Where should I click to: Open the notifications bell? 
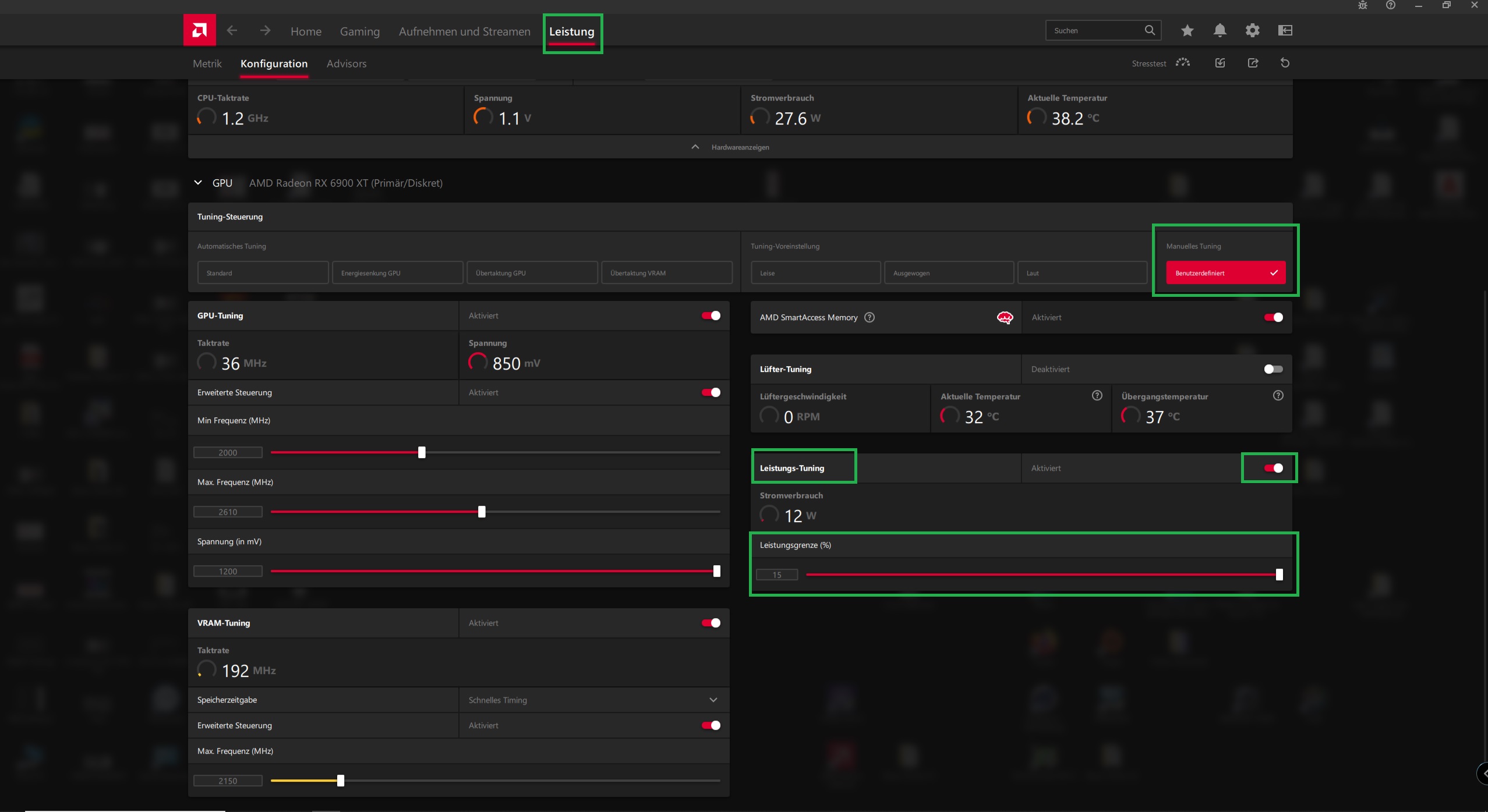(1220, 30)
